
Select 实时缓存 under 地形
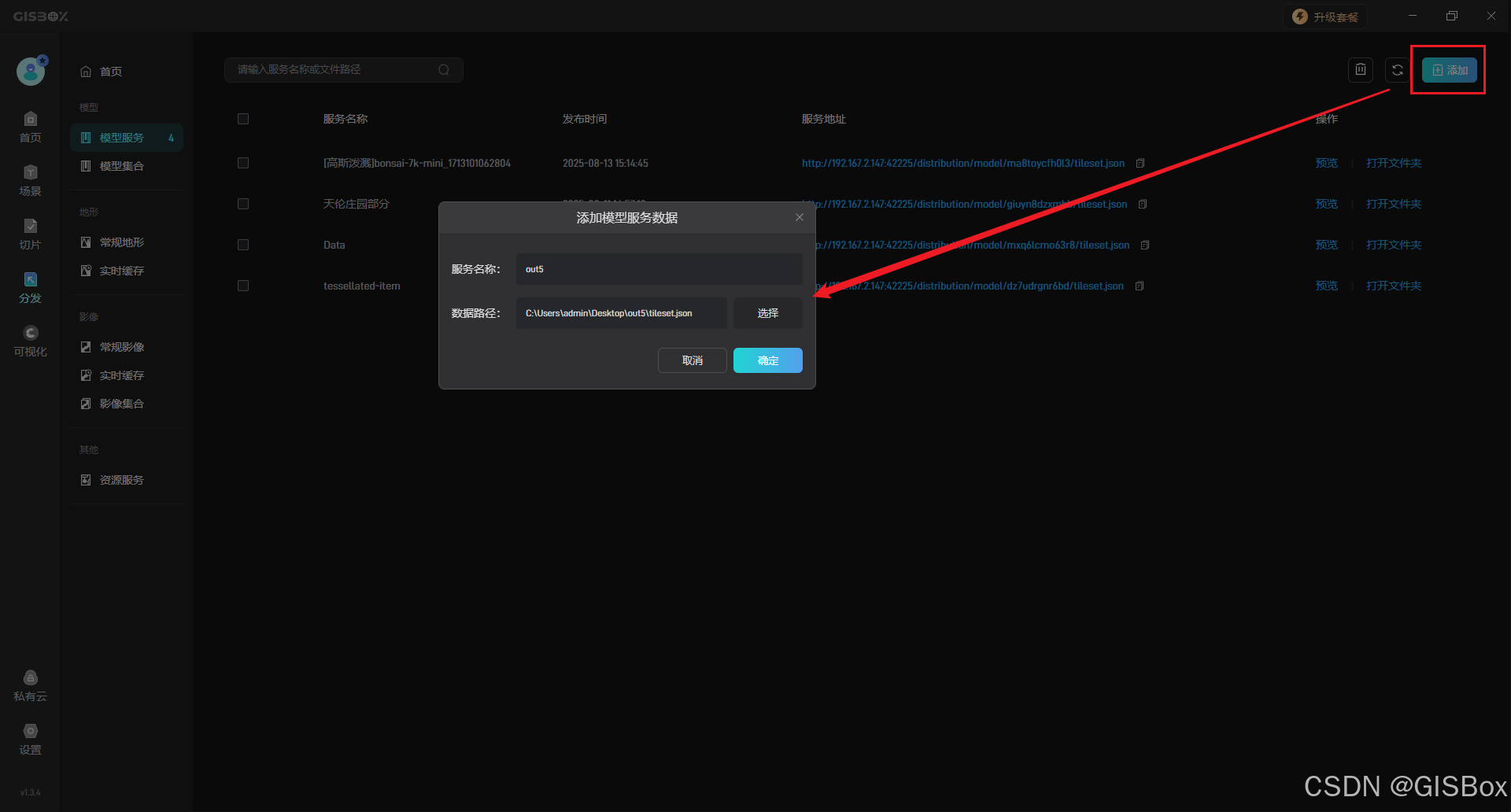coord(127,271)
